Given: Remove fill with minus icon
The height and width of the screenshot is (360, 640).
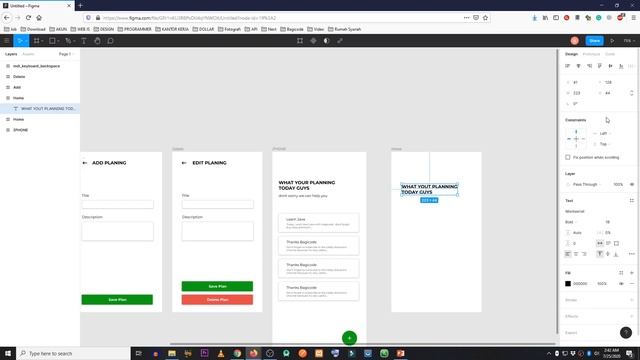Looking at the screenshot, I should pyautogui.click(x=631, y=284).
